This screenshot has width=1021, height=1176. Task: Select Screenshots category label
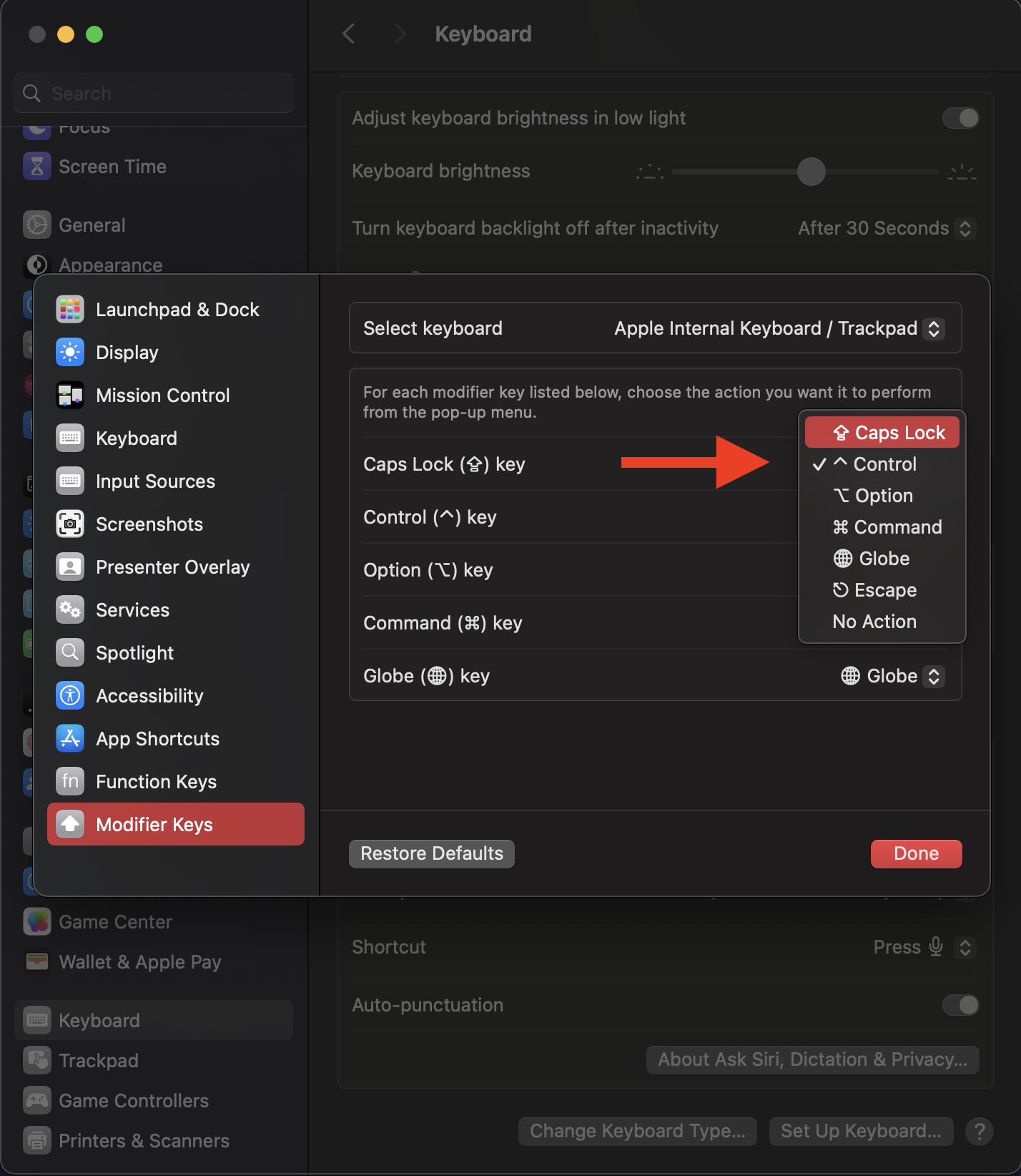coord(149,524)
